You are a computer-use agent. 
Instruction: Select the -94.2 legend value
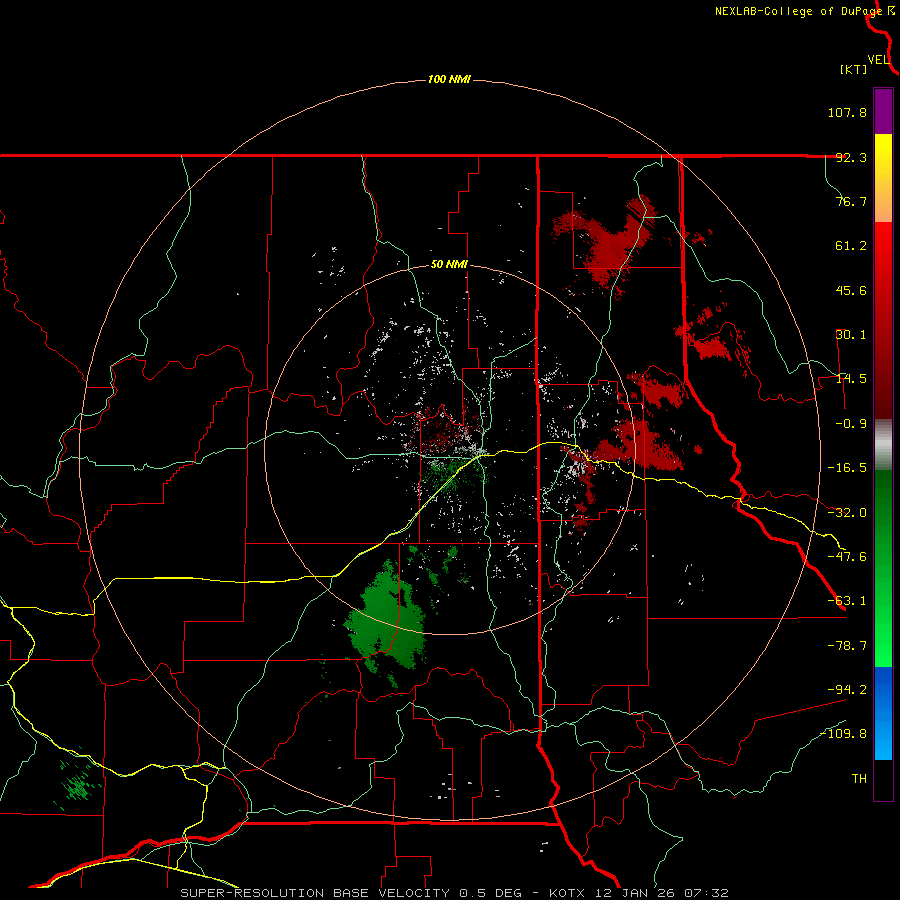pos(847,689)
